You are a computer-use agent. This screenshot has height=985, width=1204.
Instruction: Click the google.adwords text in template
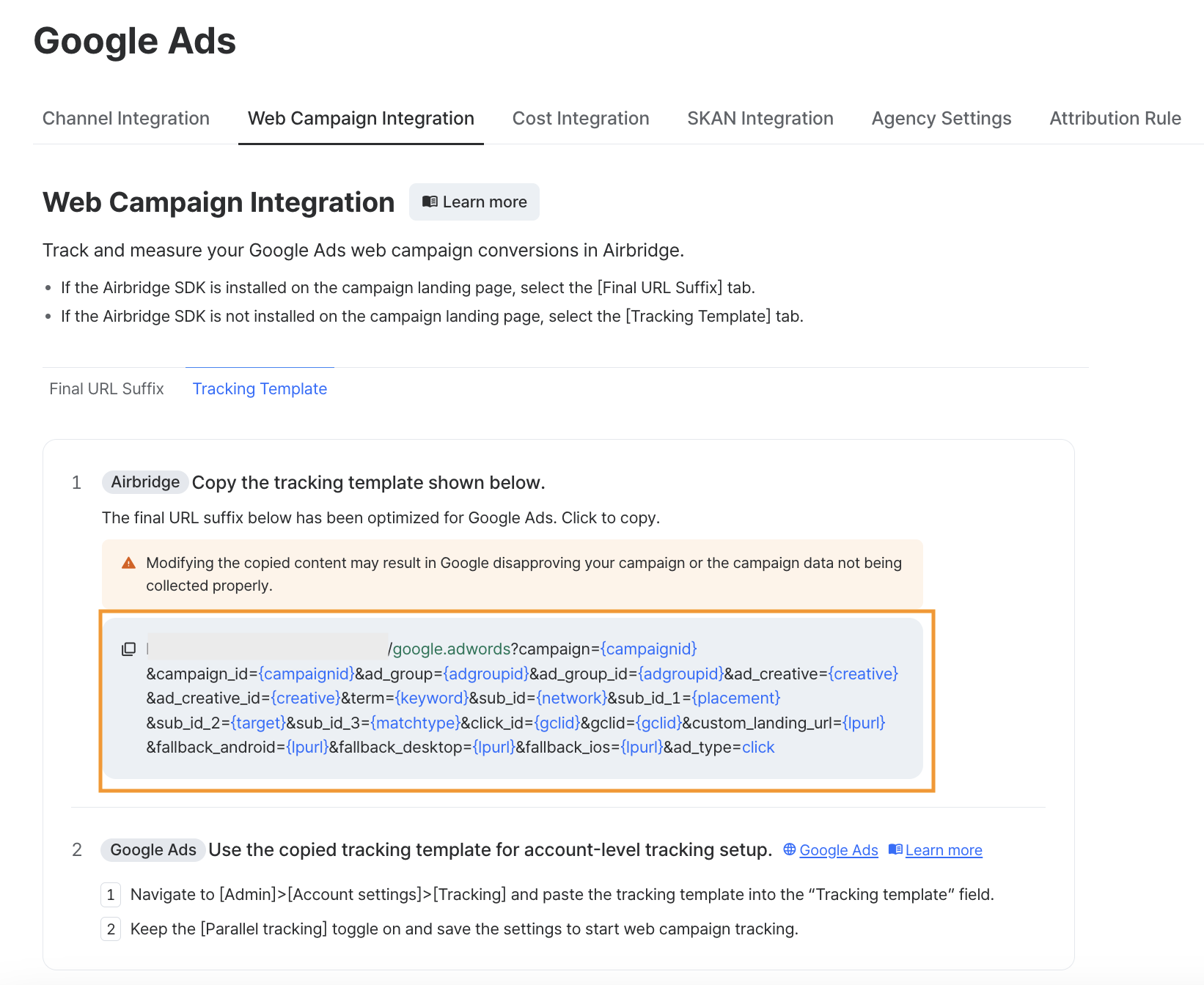(452, 649)
